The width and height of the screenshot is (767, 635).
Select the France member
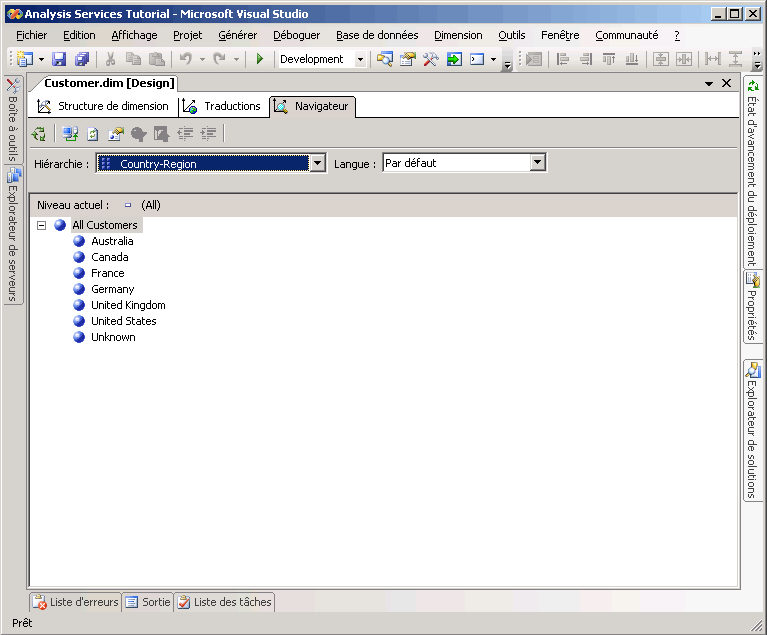pyautogui.click(x=108, y=273)
